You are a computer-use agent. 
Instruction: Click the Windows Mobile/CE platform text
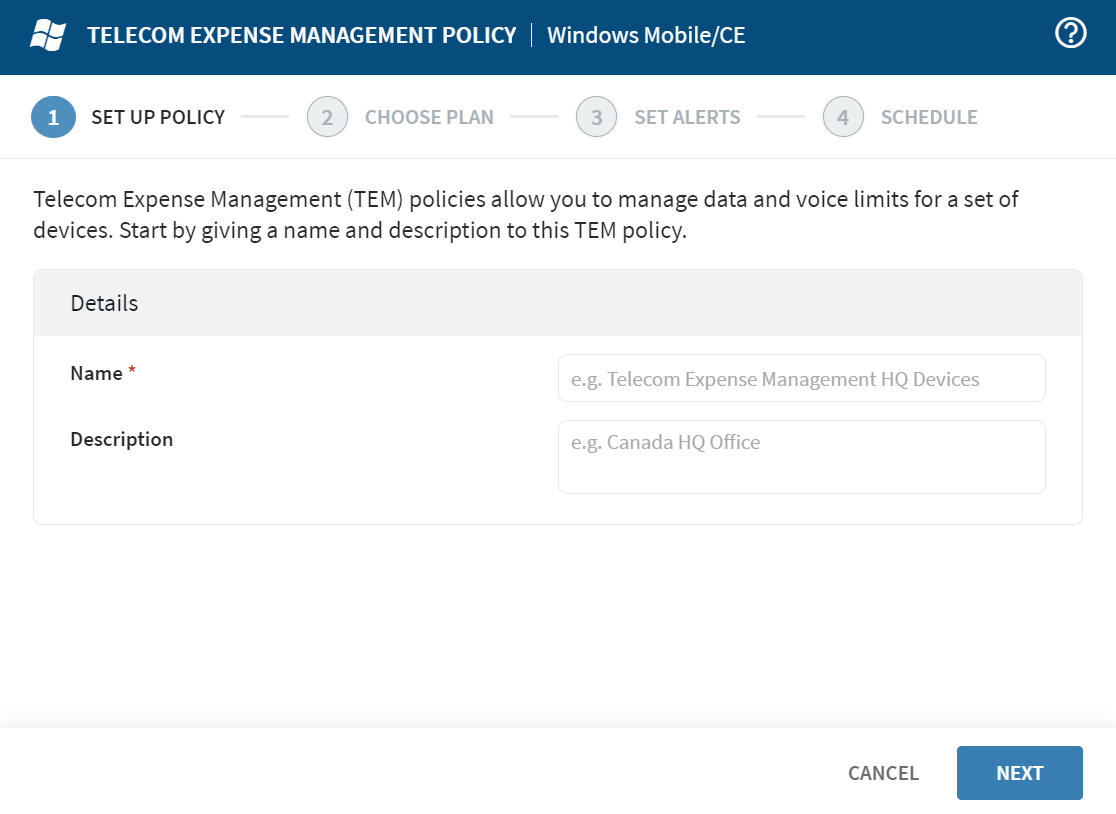coord(646,36)
